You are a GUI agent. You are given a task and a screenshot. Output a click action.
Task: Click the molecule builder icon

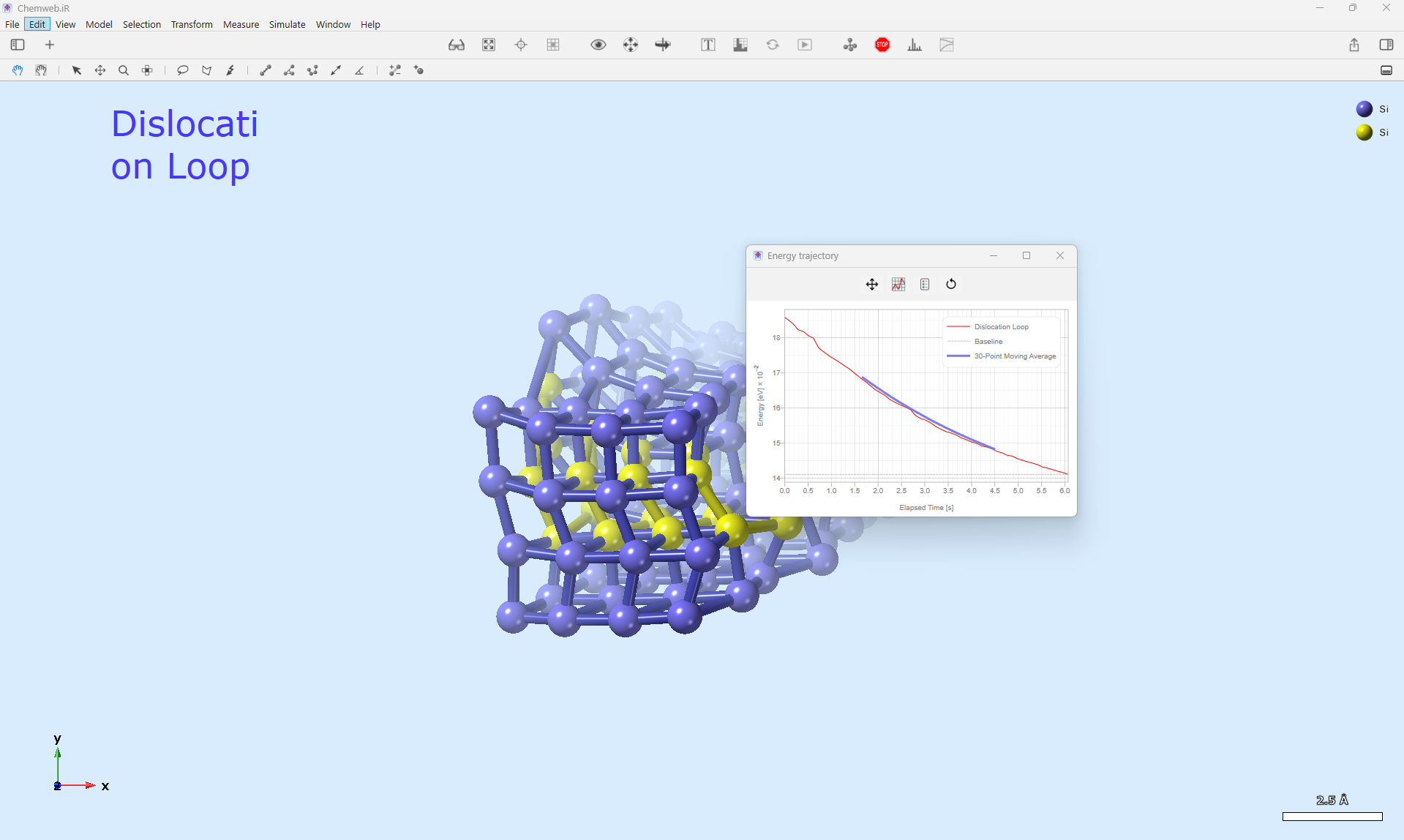coord(850,45)
